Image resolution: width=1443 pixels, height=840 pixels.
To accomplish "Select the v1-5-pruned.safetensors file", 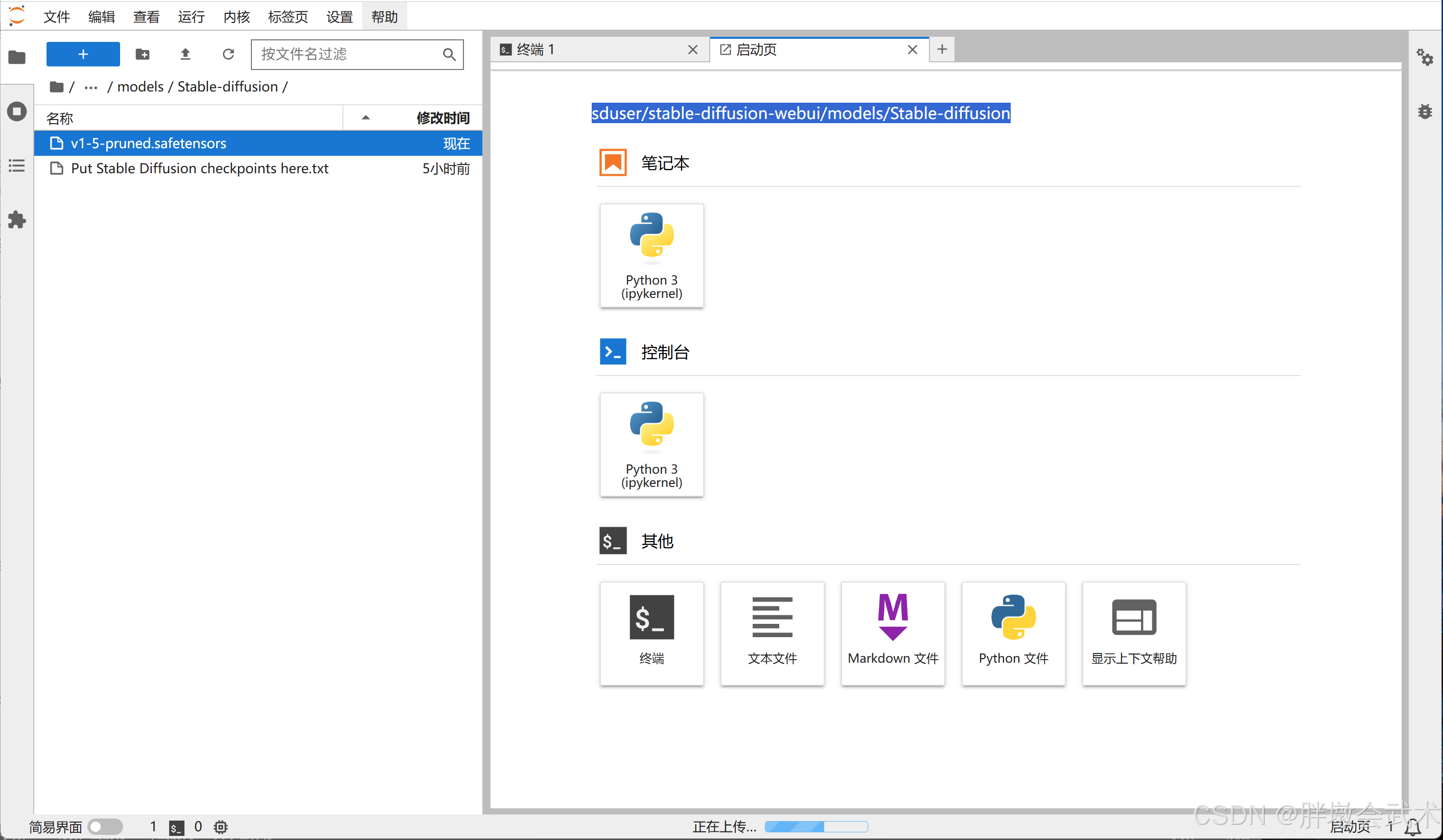I will tap(148, 143).
